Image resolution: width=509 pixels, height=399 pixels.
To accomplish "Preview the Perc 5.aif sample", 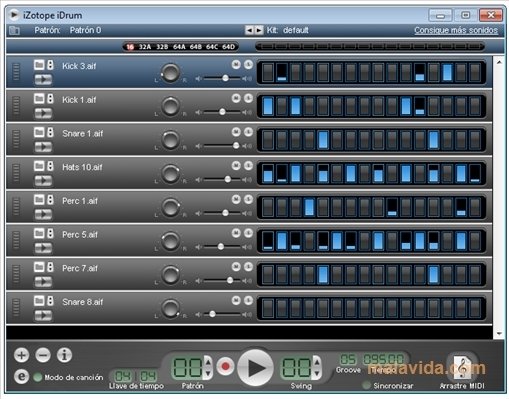I will pos(43,248).
